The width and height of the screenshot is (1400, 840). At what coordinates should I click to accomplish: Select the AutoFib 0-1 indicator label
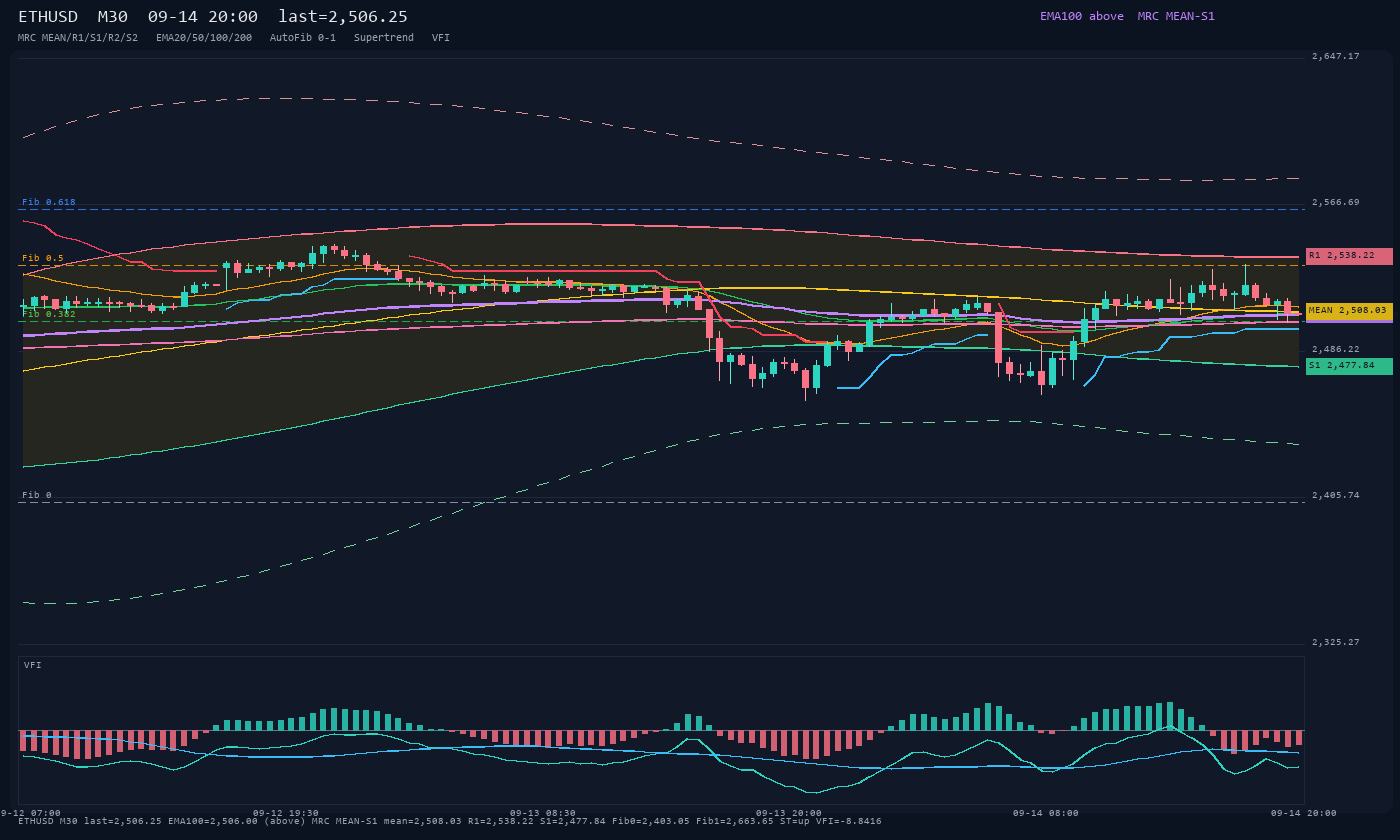pos(303,38)
